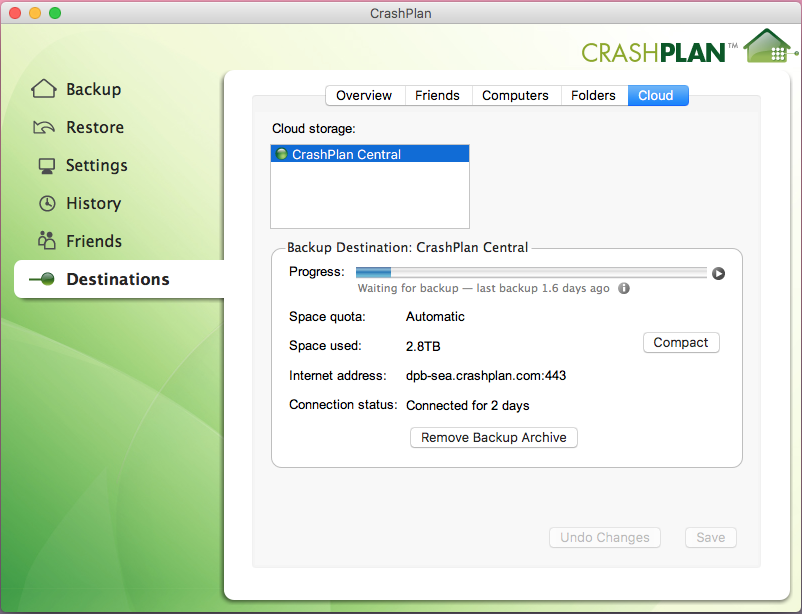Click the Destinations green dot icon

(44, 279)
